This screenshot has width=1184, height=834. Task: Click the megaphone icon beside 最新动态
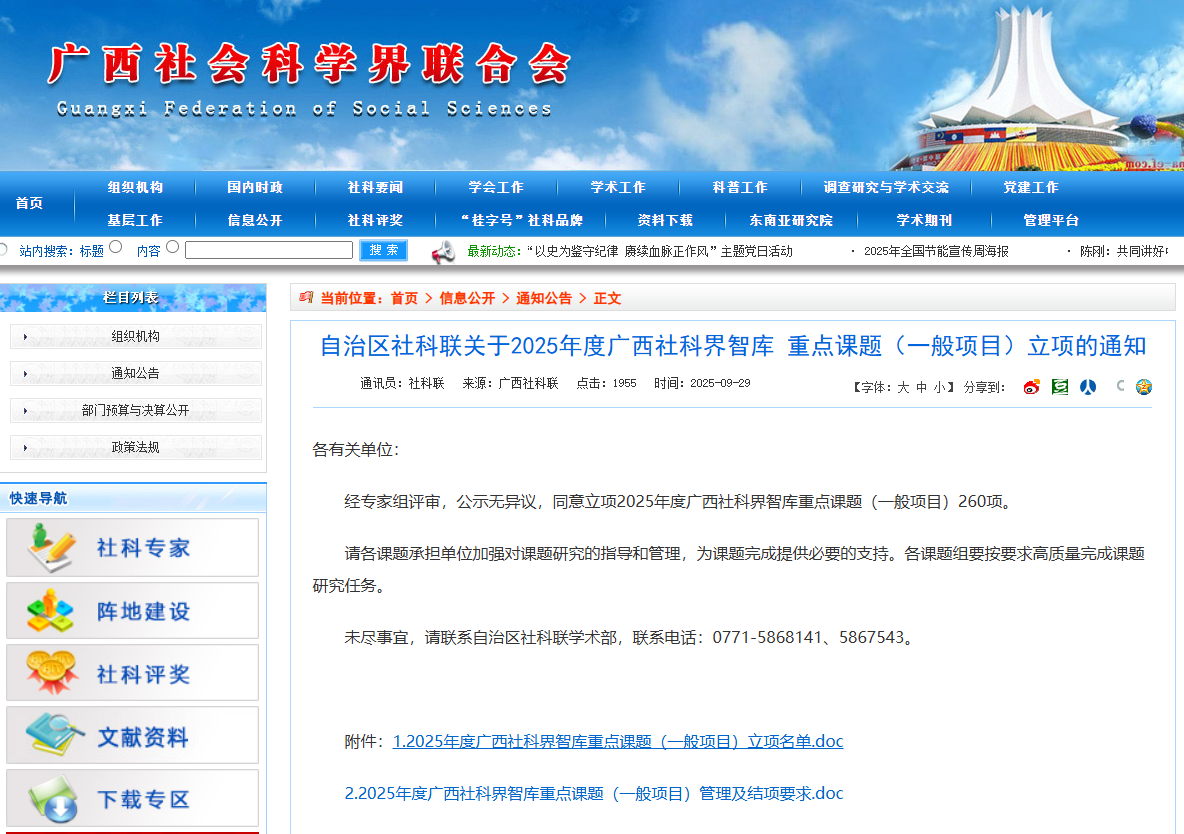[x=443, y=252]
